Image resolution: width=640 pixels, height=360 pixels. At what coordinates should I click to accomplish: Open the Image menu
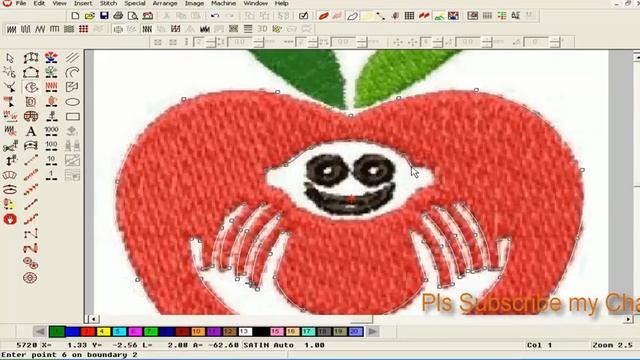pos(194,3)
